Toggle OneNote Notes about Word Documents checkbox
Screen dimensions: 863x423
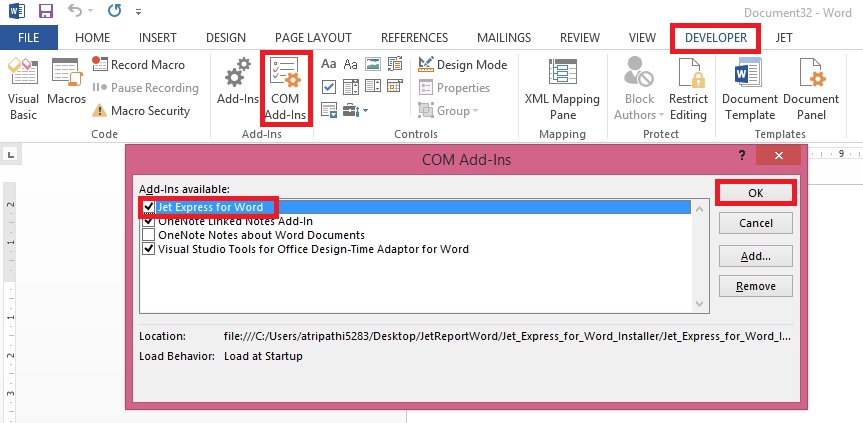(x=149, y=235)
